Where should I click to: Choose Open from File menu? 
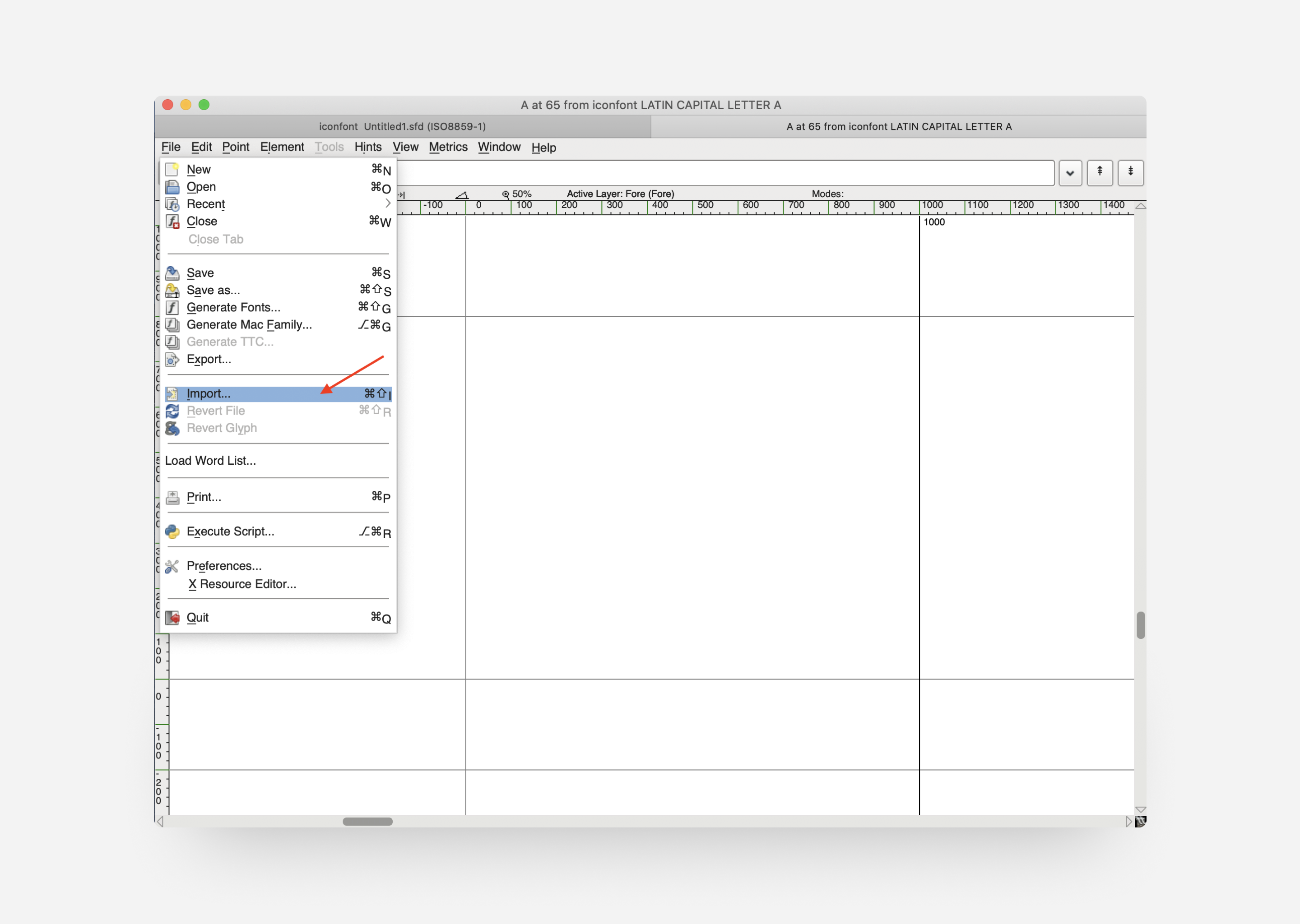tap(278, 187)
